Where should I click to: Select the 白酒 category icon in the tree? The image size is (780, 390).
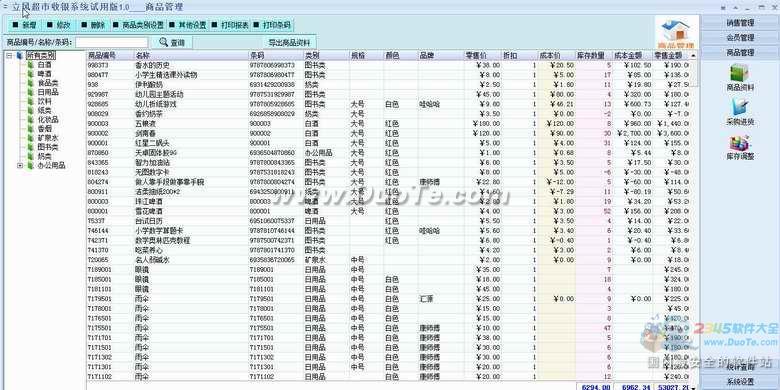pyautogui.click(x=31, y=65)
